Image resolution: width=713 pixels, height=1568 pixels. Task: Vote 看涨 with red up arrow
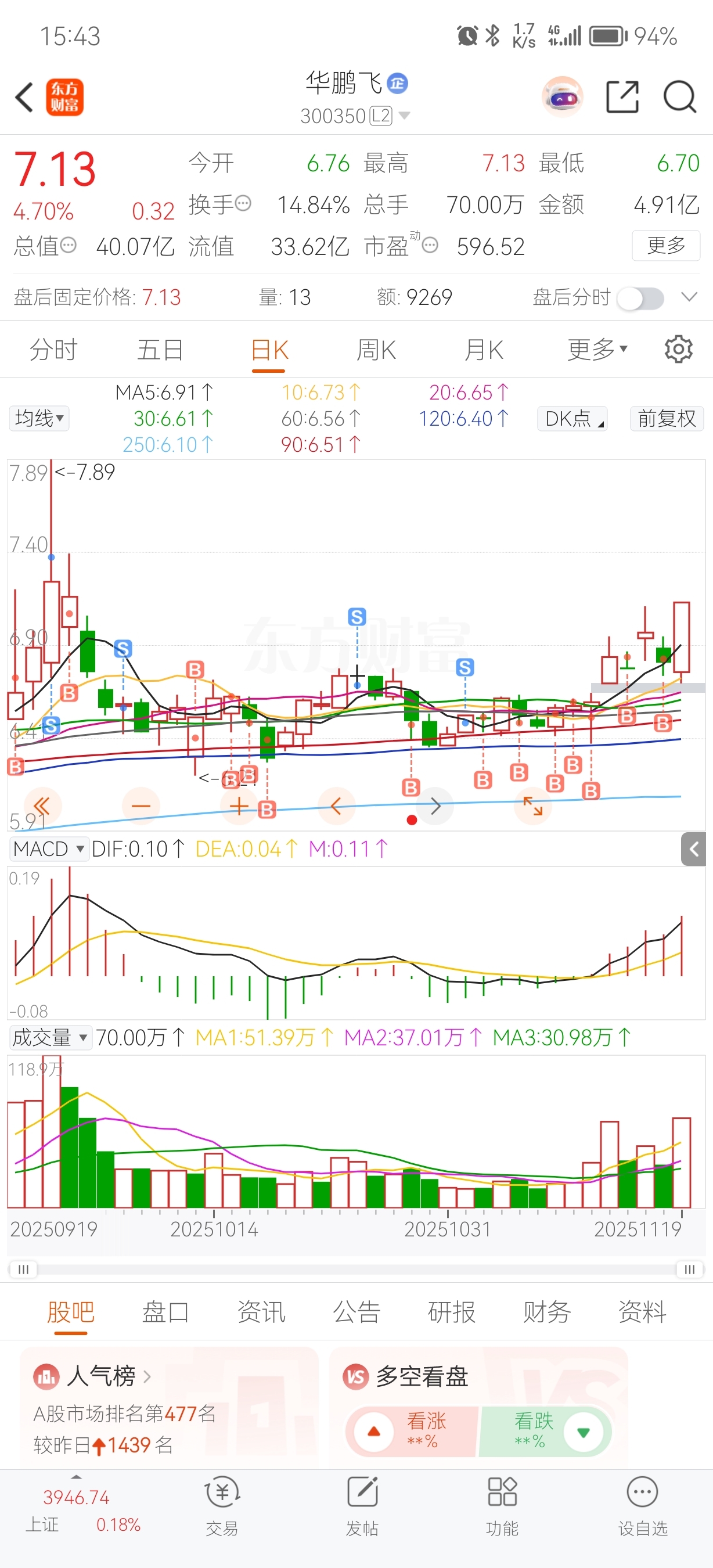coord(373,1432)
